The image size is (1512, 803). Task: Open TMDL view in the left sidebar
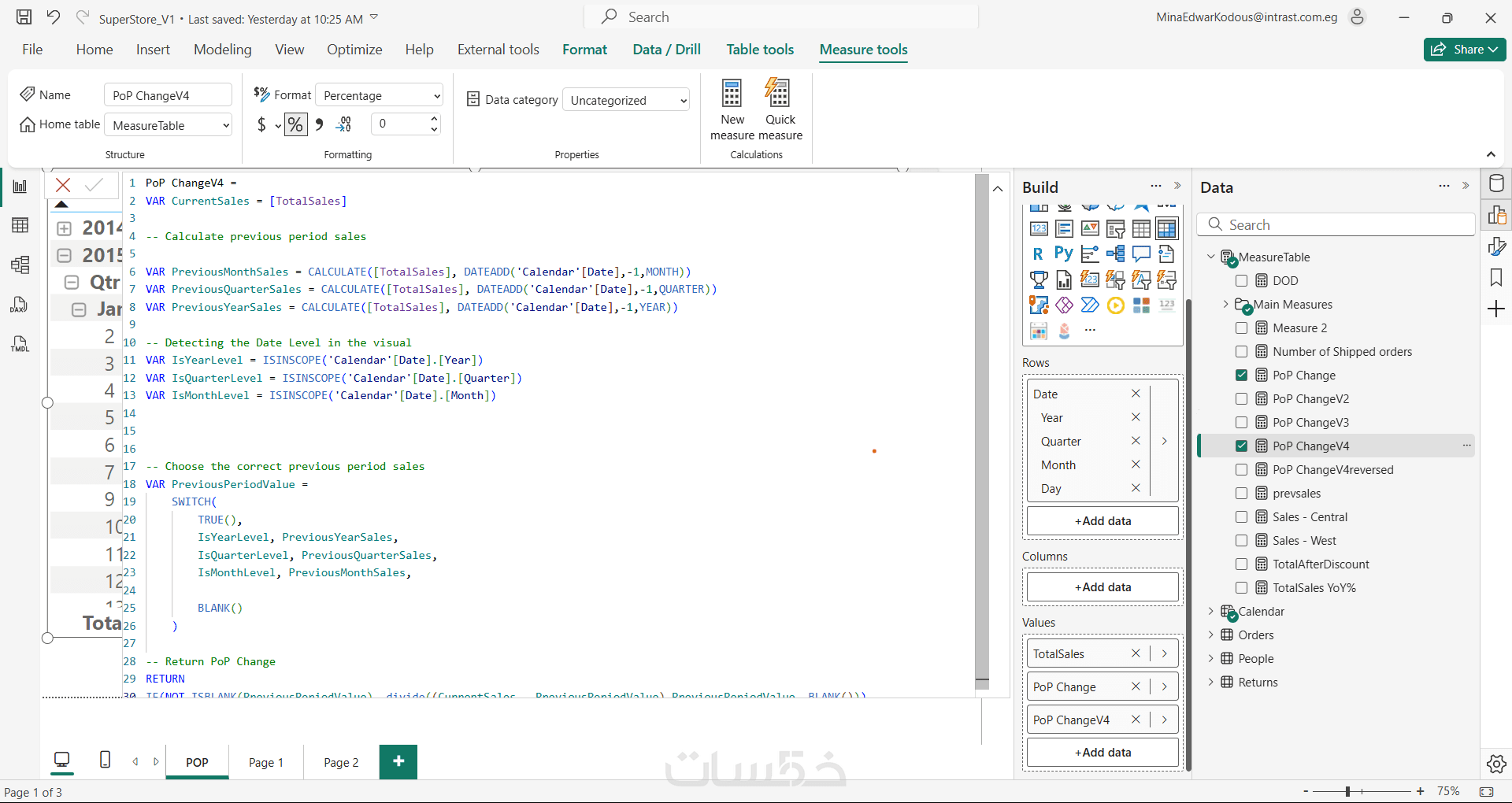tap(20, 344)
